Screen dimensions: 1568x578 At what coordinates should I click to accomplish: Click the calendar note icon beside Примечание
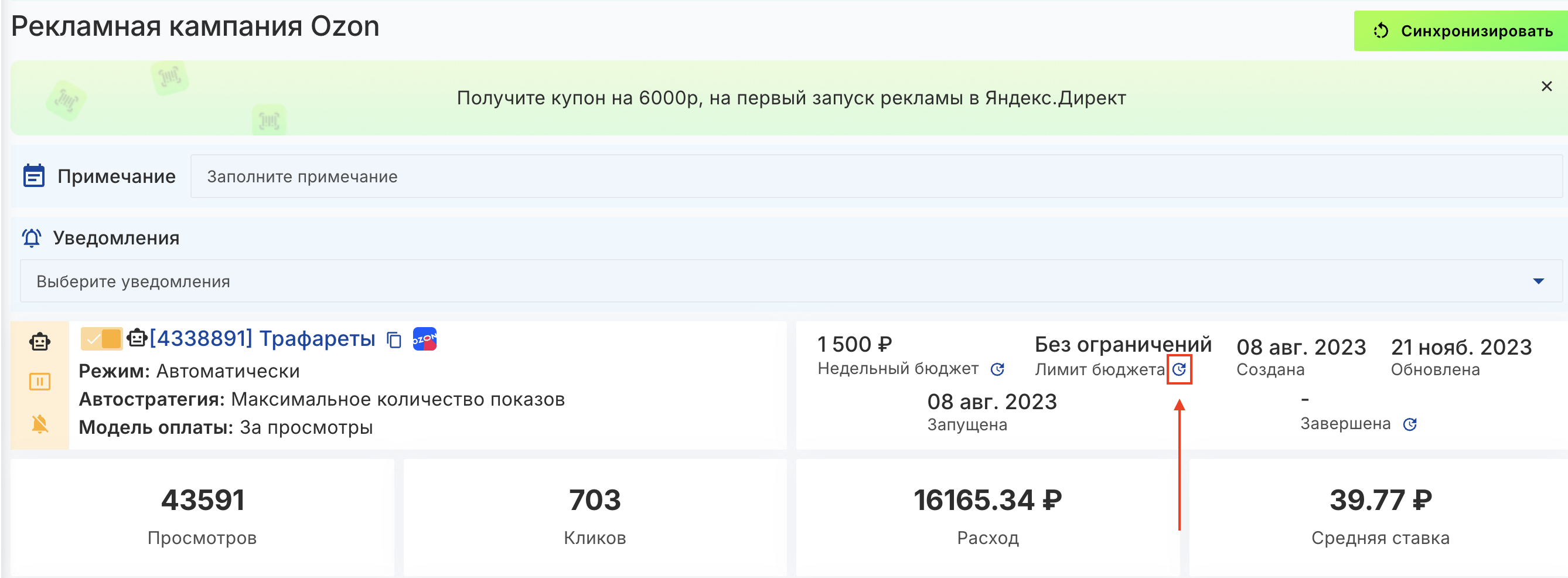click(33, 176)
